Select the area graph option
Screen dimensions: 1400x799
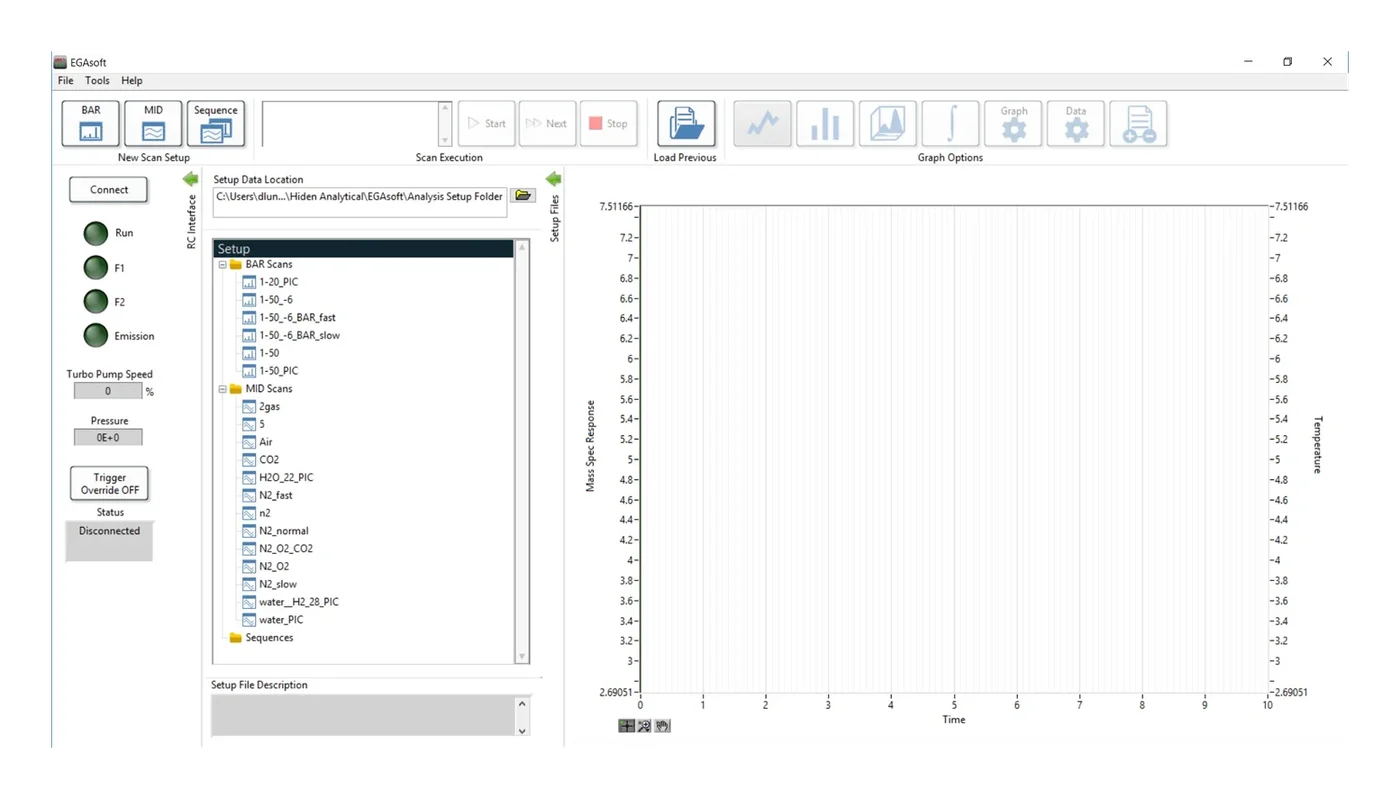pos(888,124)
